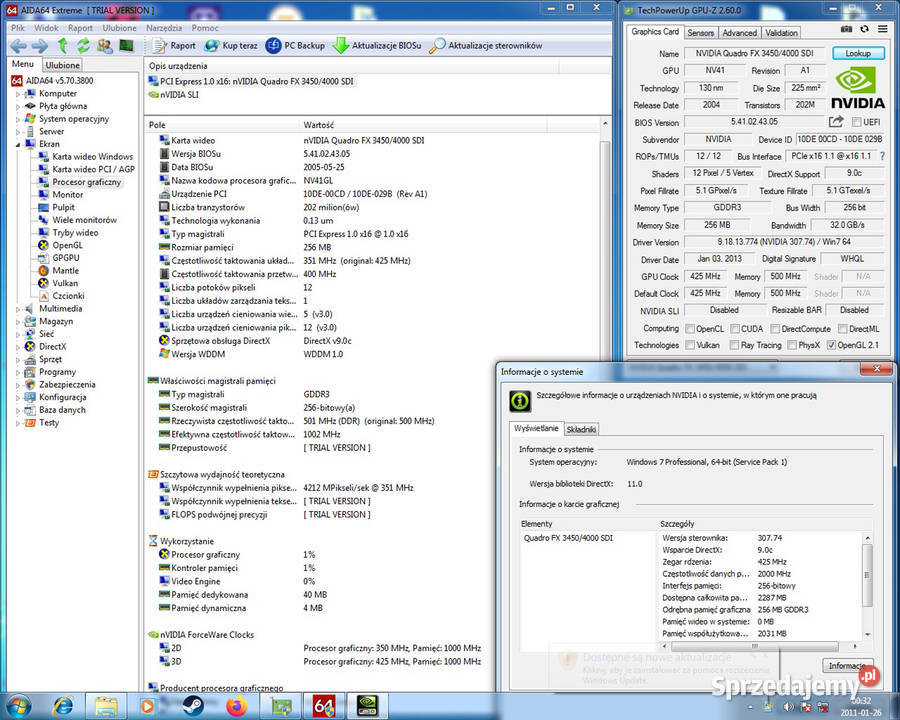Click the volume speaker in system tray
This screenshot has height=720, width=900.
(789, 707)
